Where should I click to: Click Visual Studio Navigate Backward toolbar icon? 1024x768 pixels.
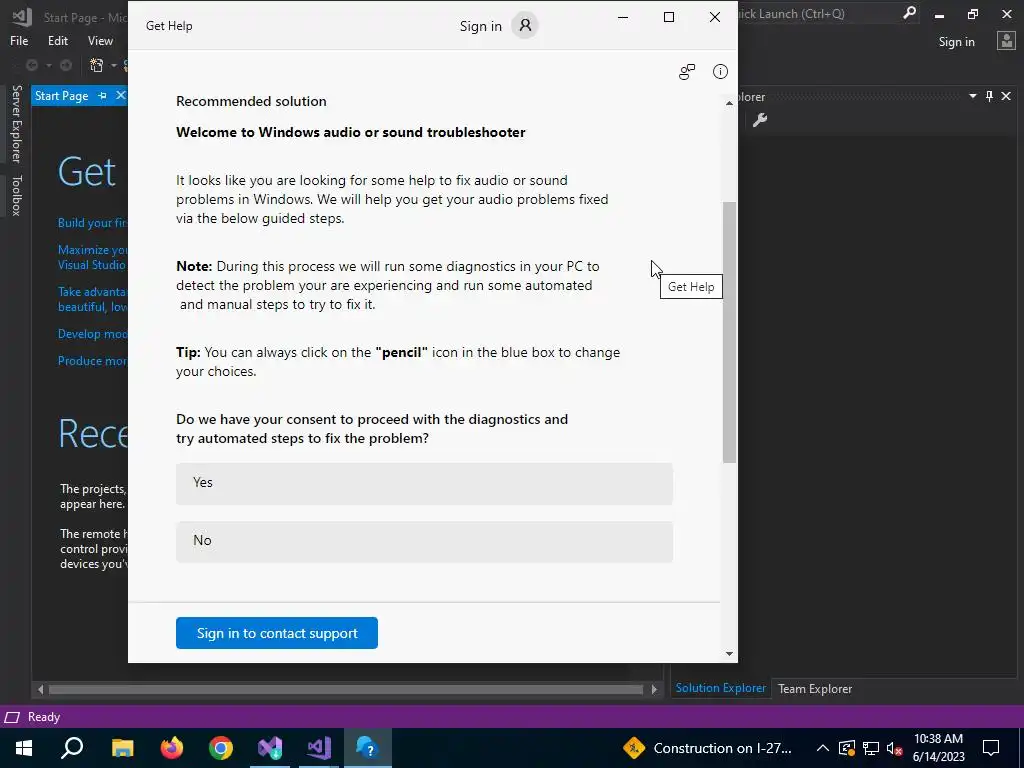point(31,65)
